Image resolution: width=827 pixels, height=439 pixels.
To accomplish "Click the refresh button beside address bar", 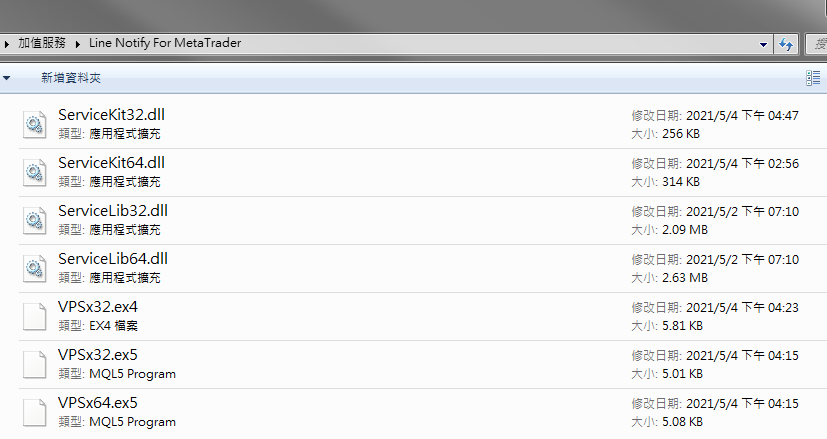I will 786,44.
